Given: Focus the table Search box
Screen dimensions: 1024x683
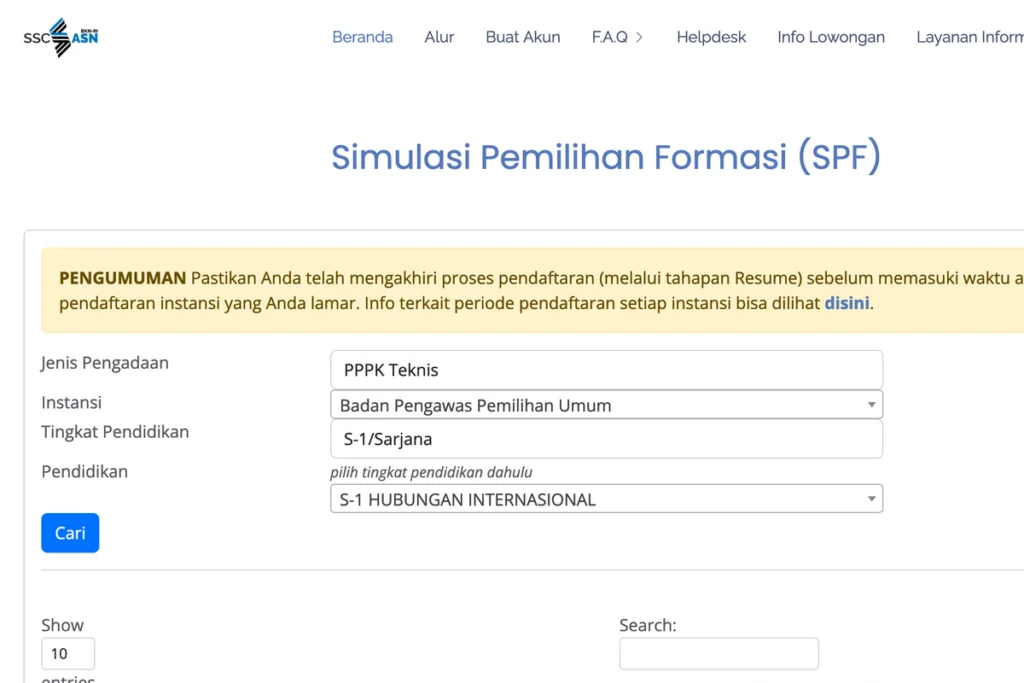Looking at the screenshot, I should 718,654.
